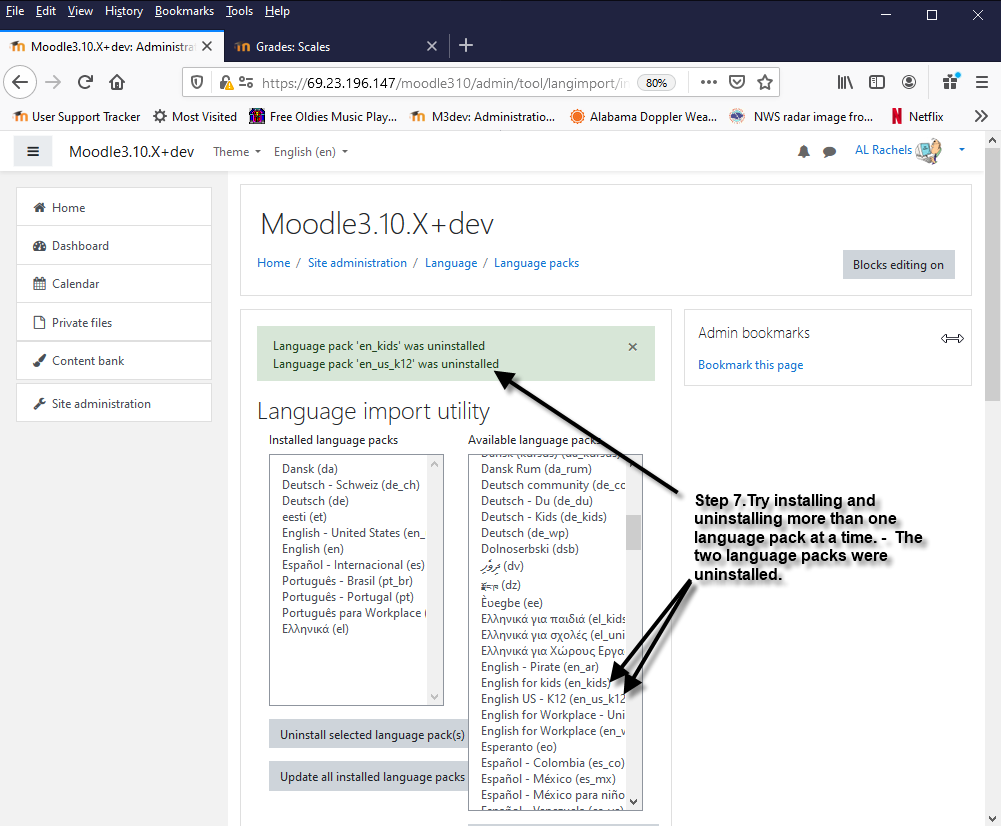Click the browser address bar URL
Screen dimensions: 1001x826
[x=445, y=83]
